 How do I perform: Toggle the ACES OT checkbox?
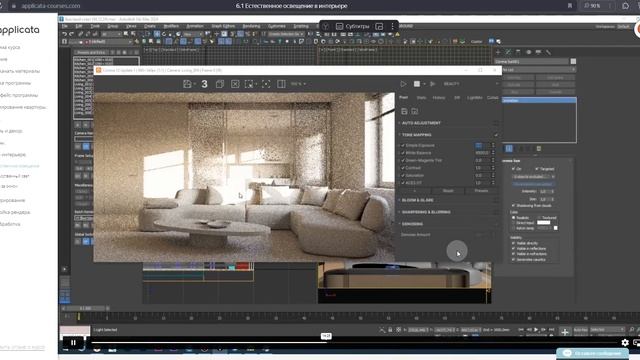click(403, 183)
